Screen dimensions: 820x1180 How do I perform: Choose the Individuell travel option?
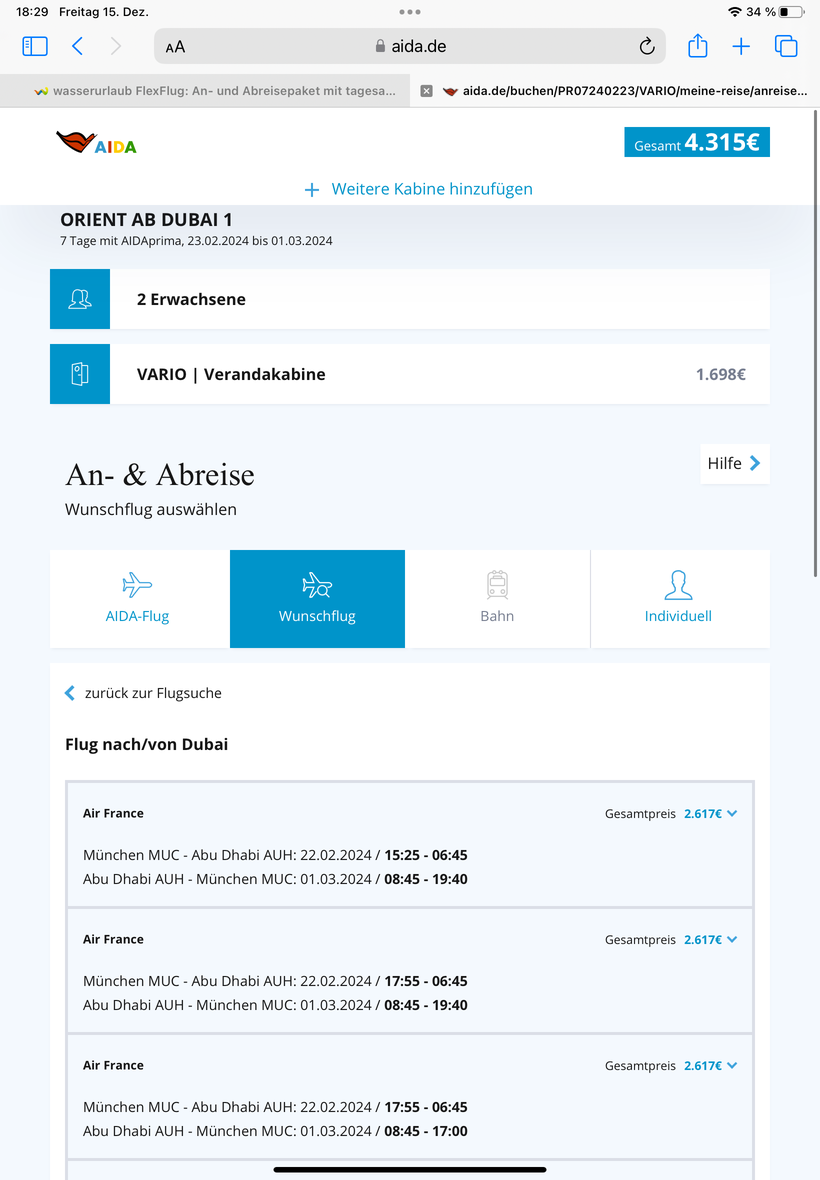coord(678,598)
